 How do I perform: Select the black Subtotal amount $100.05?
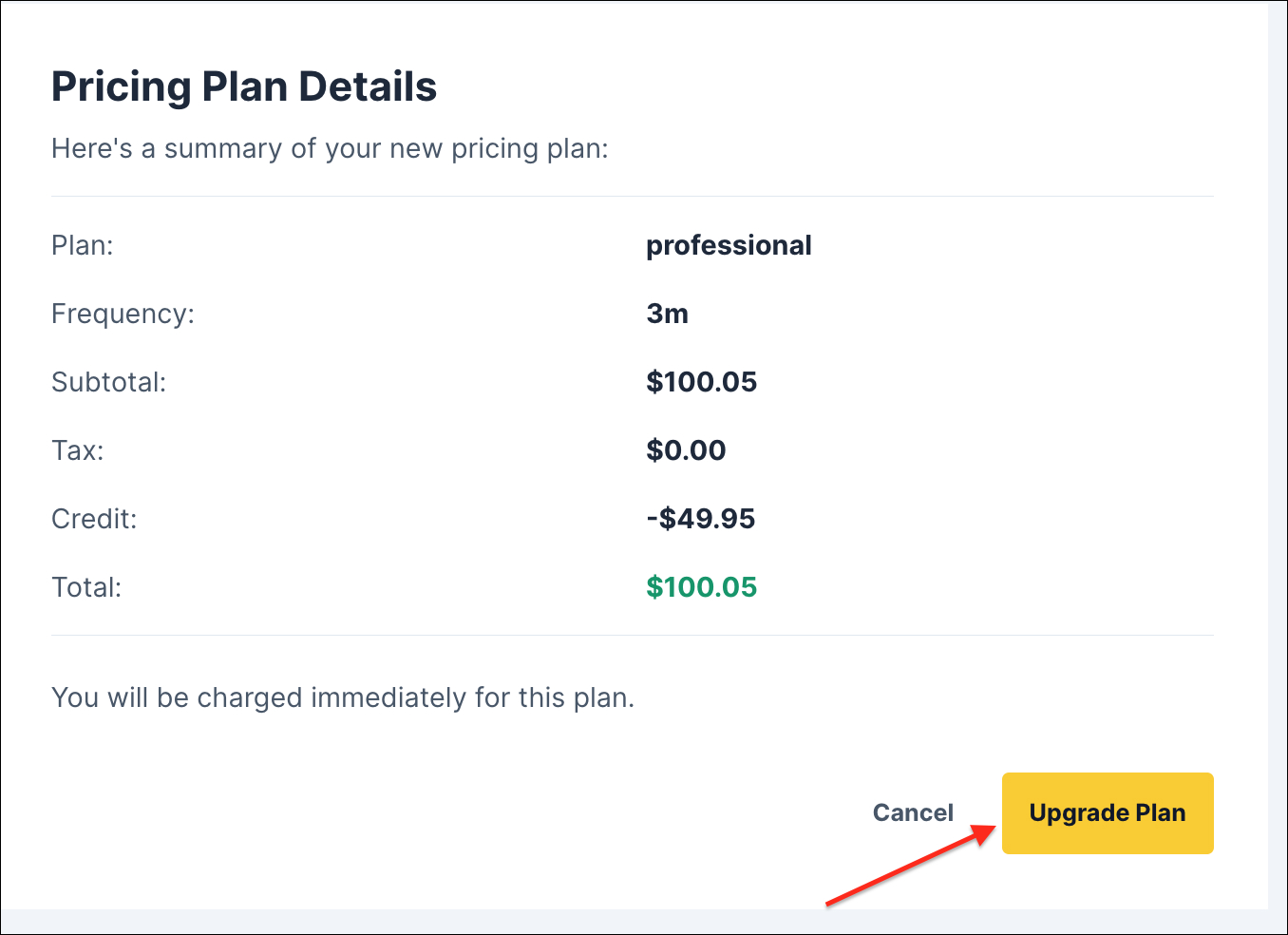(x=701, y=382)
